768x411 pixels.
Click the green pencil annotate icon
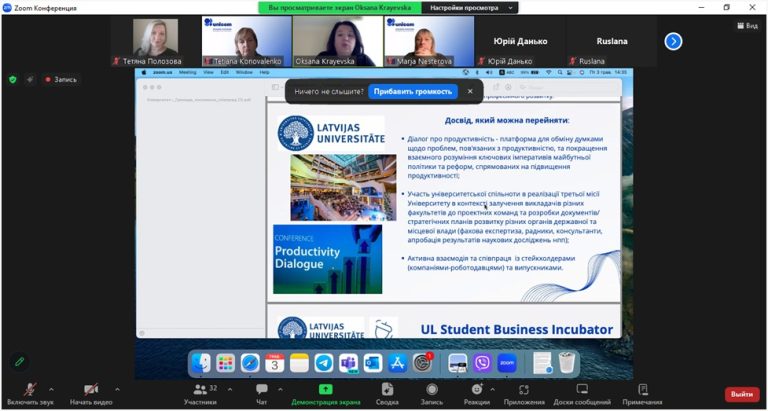(x=20, y=362)
